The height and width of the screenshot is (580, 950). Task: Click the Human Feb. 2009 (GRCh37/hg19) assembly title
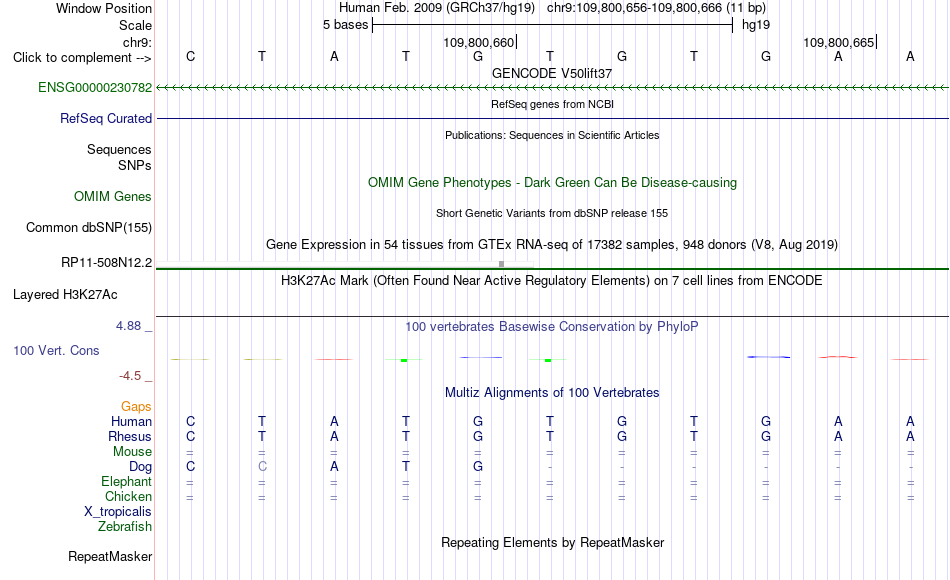tap(437, 8)
